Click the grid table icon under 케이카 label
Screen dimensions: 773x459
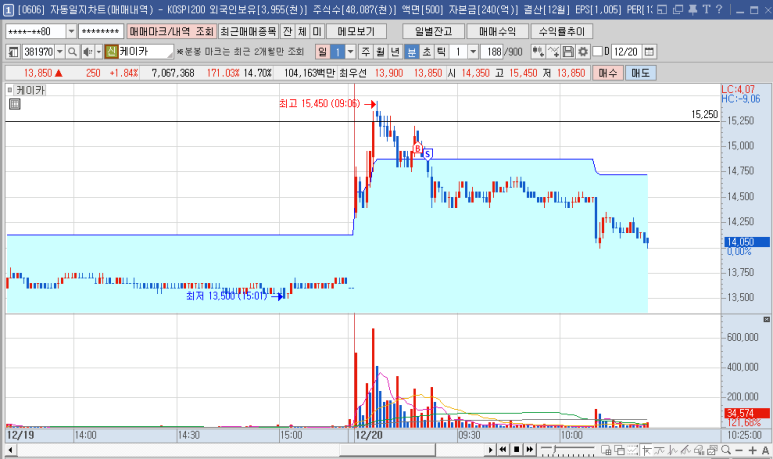tap(15, 104)
